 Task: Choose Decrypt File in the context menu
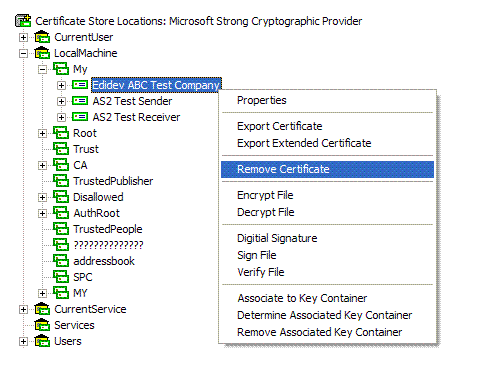point(327,212)
